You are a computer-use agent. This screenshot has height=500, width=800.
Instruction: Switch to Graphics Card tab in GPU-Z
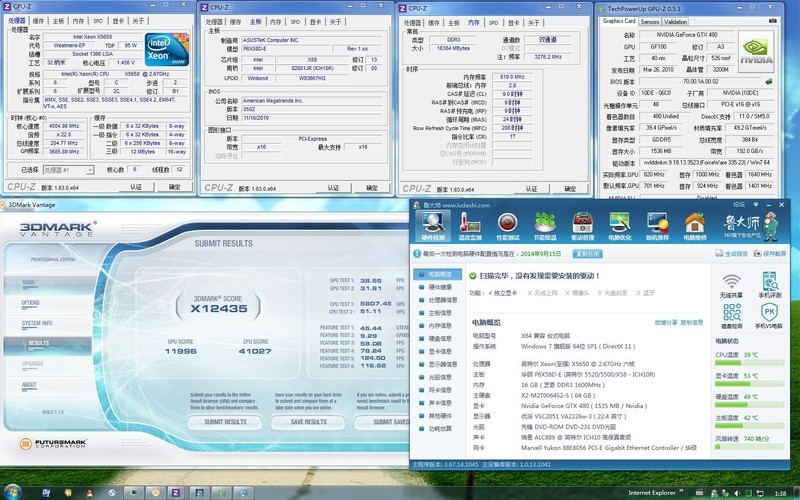point(619,21)
